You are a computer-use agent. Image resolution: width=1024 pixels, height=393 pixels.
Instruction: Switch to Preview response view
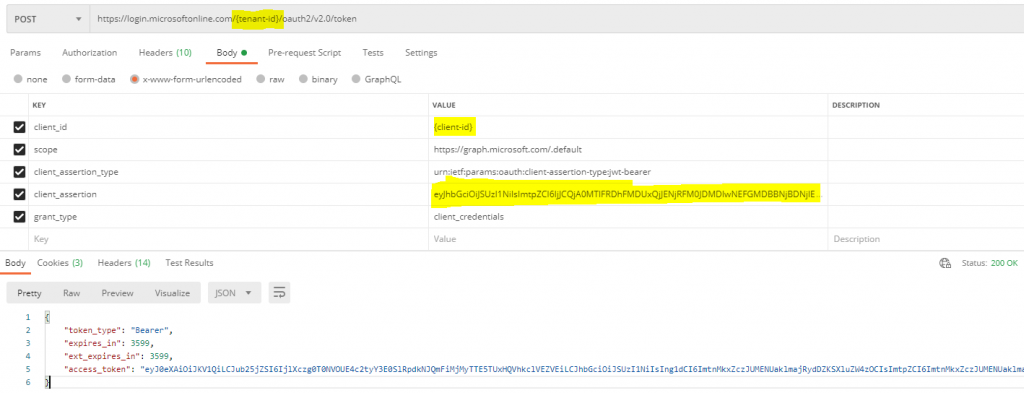tap(118, 293)
